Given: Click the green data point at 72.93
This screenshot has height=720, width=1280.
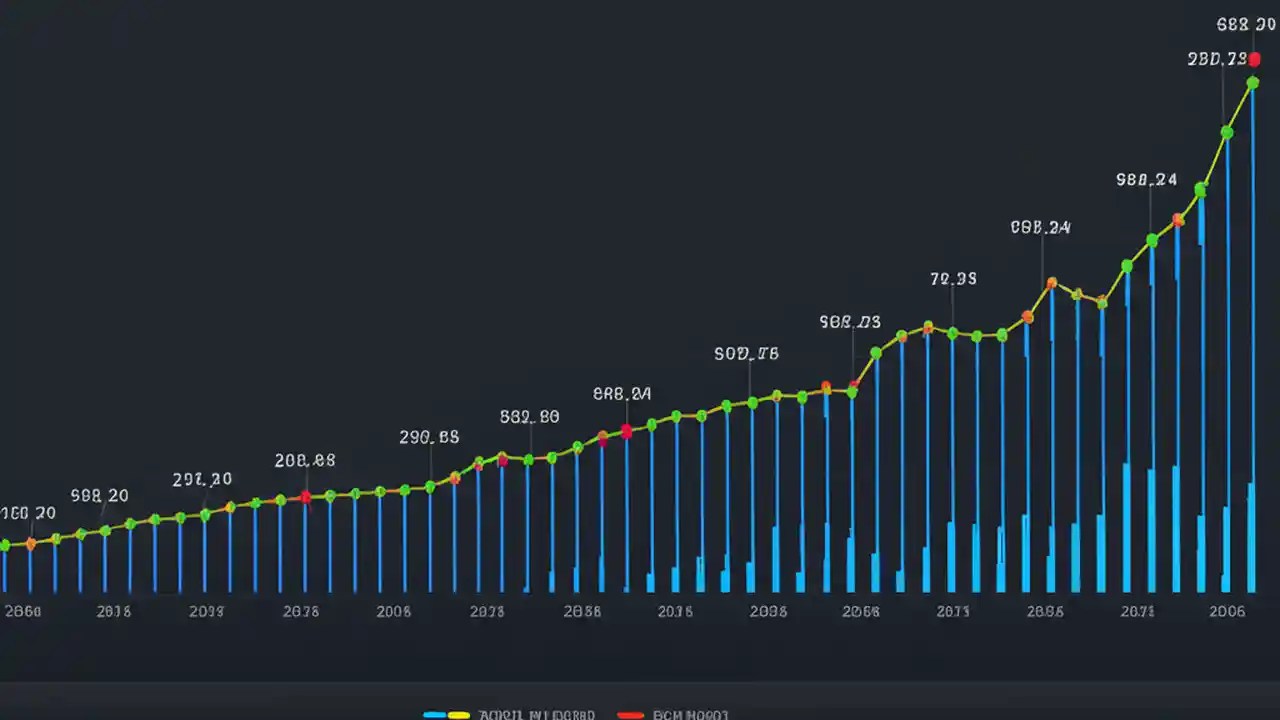Looking at the screenshot, I should tap(952, 333).
